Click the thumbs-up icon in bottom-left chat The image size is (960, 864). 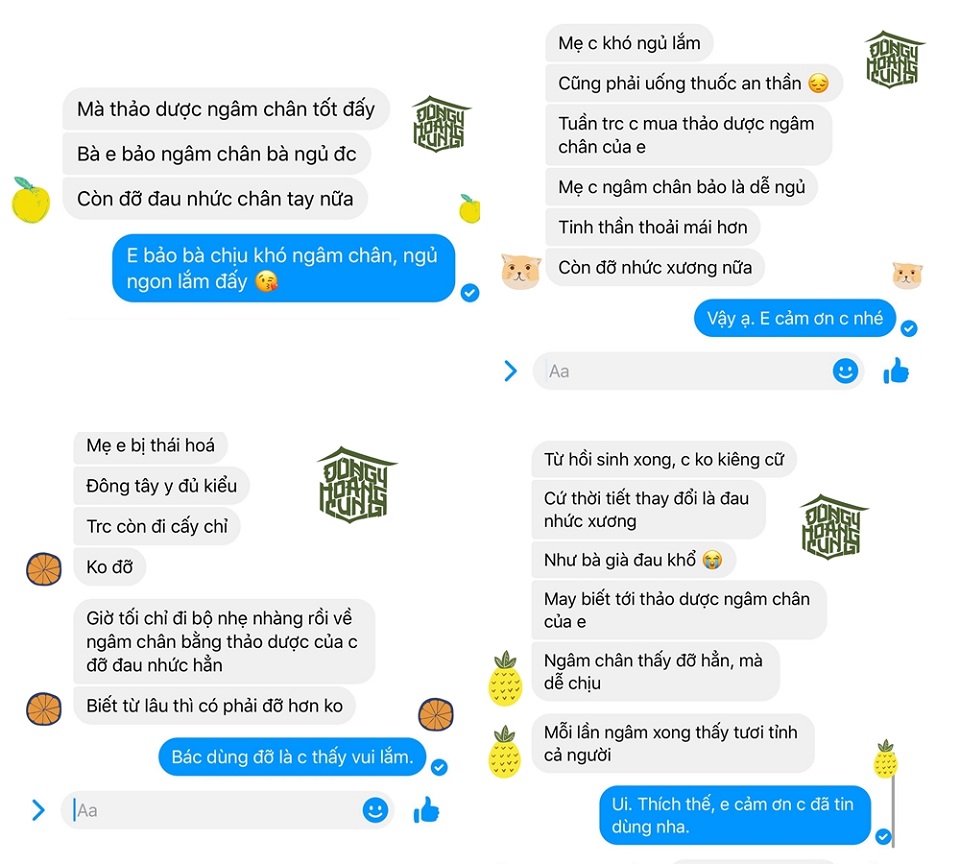pyautogui.click(x=427, y=810)
